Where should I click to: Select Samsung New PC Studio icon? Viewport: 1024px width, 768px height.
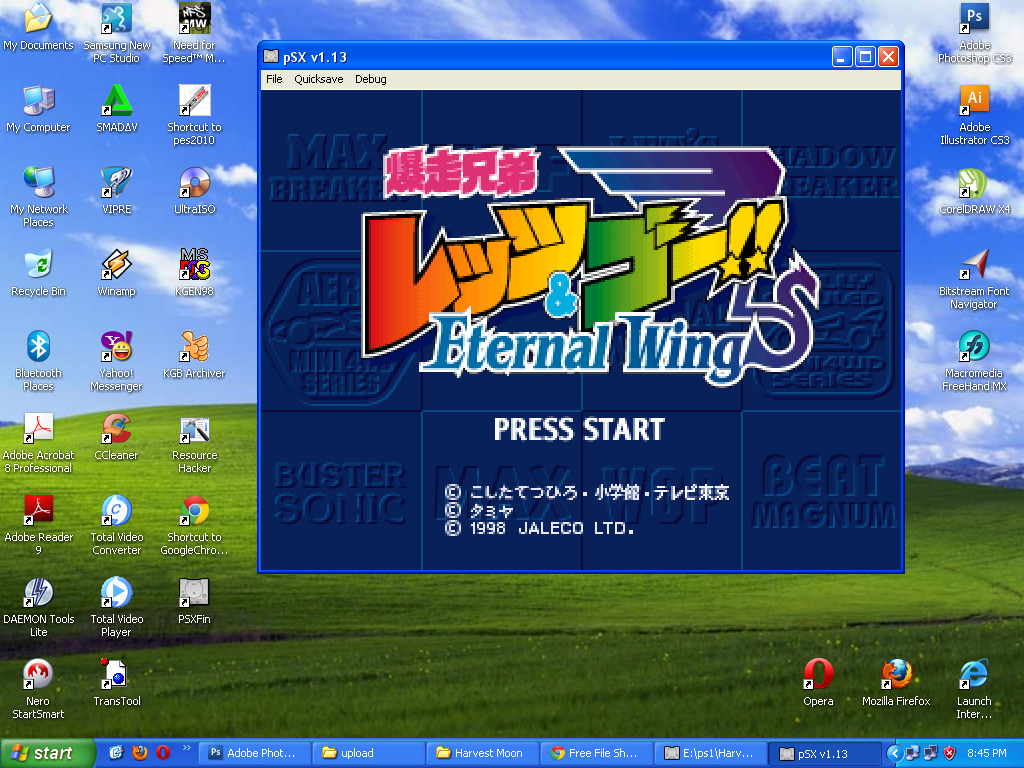point(116,33)
